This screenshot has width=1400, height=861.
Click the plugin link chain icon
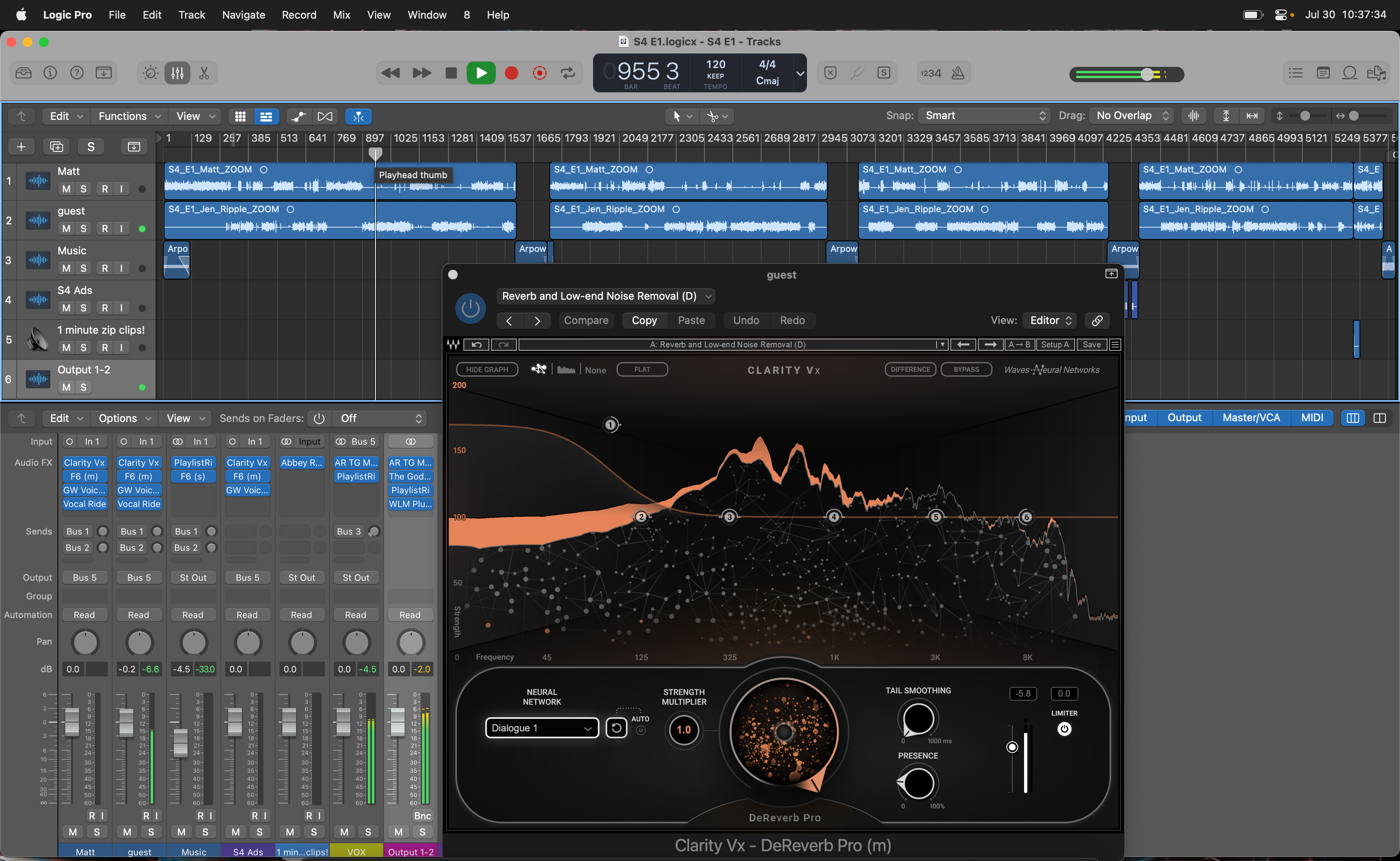(x=1097, y=321)
